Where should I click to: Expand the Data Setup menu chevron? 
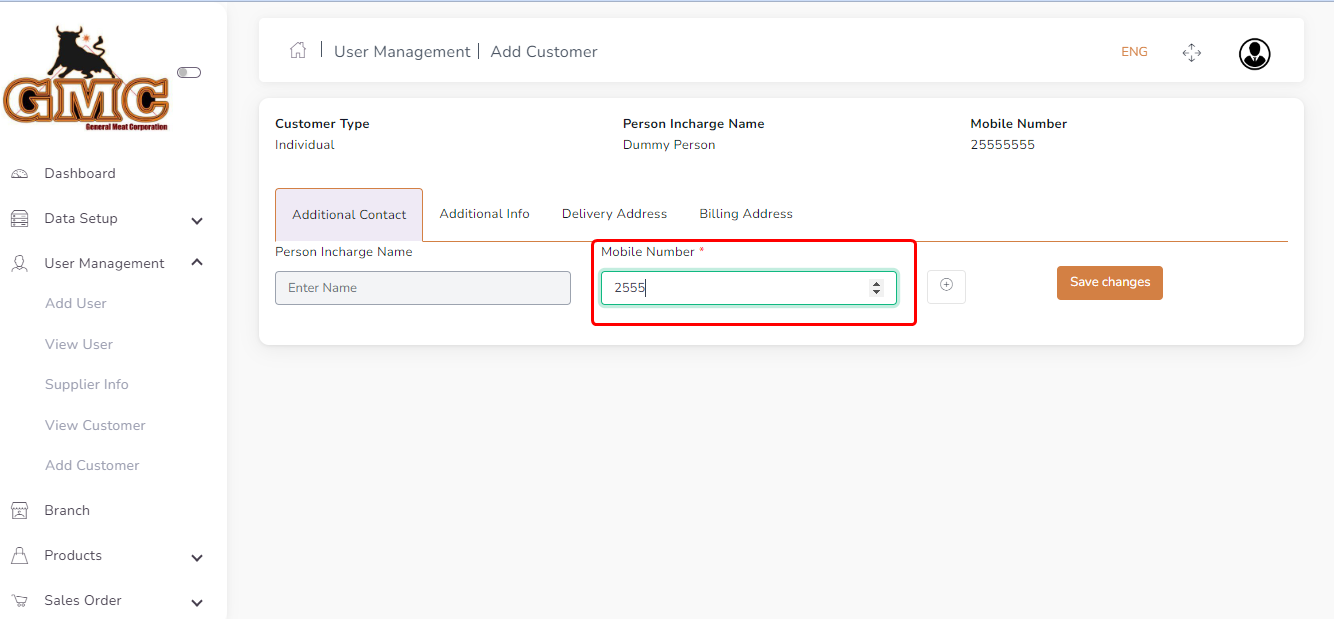click(x=197, y=220)
